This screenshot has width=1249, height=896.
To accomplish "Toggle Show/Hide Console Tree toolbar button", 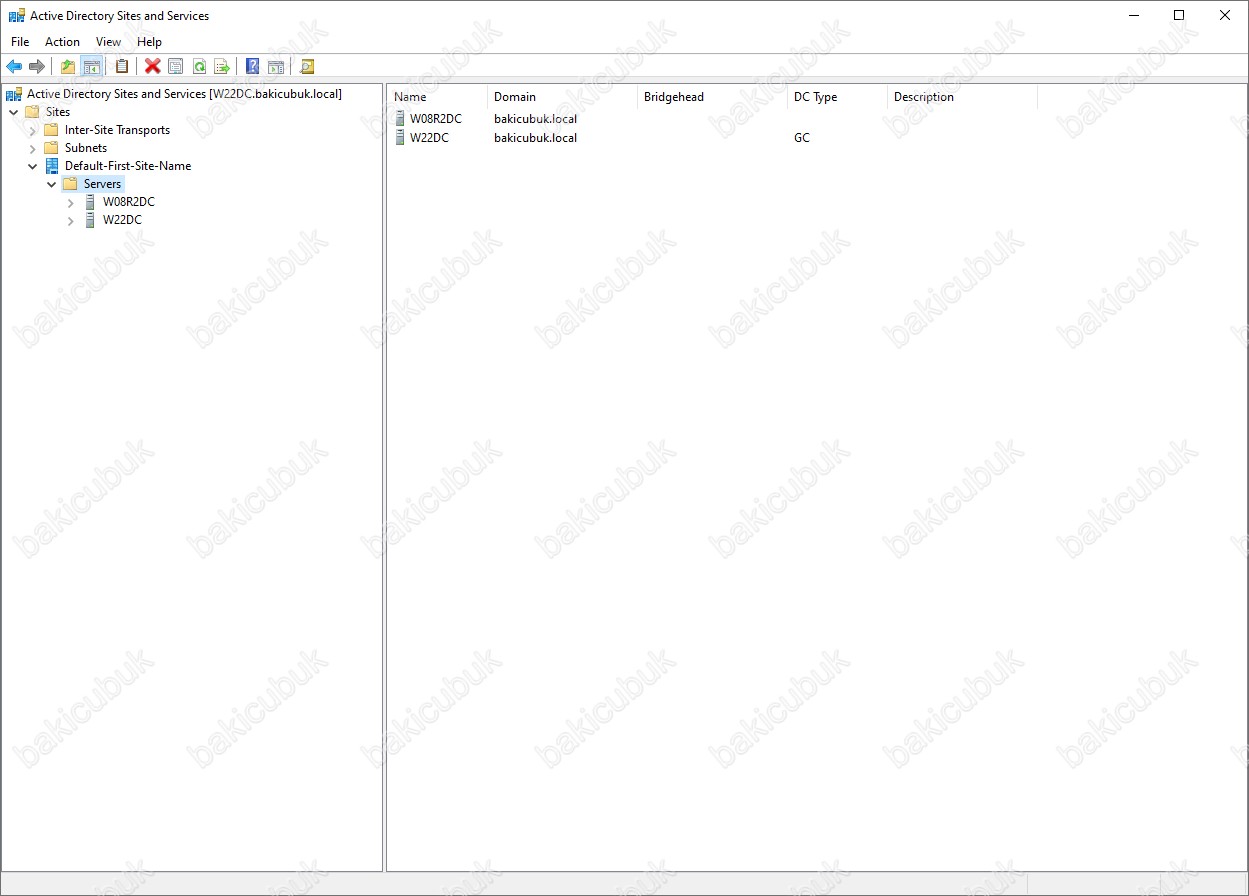I will pyautogui.click(x=91, y=67).
